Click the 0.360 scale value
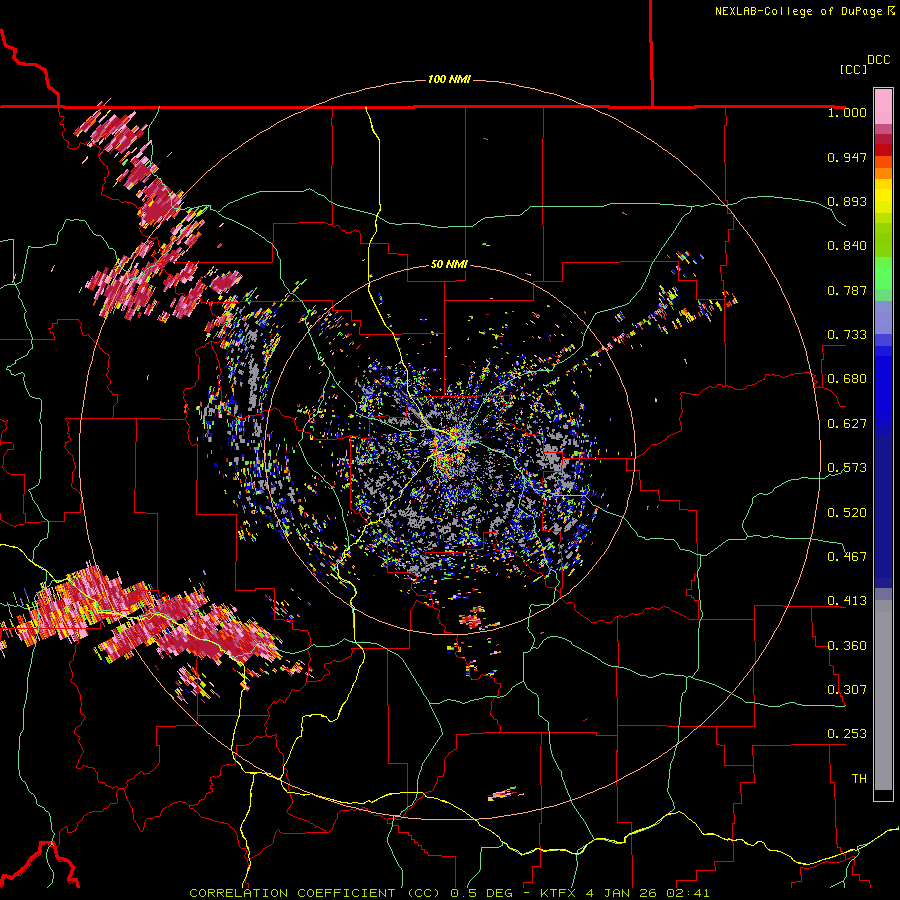 847,646
